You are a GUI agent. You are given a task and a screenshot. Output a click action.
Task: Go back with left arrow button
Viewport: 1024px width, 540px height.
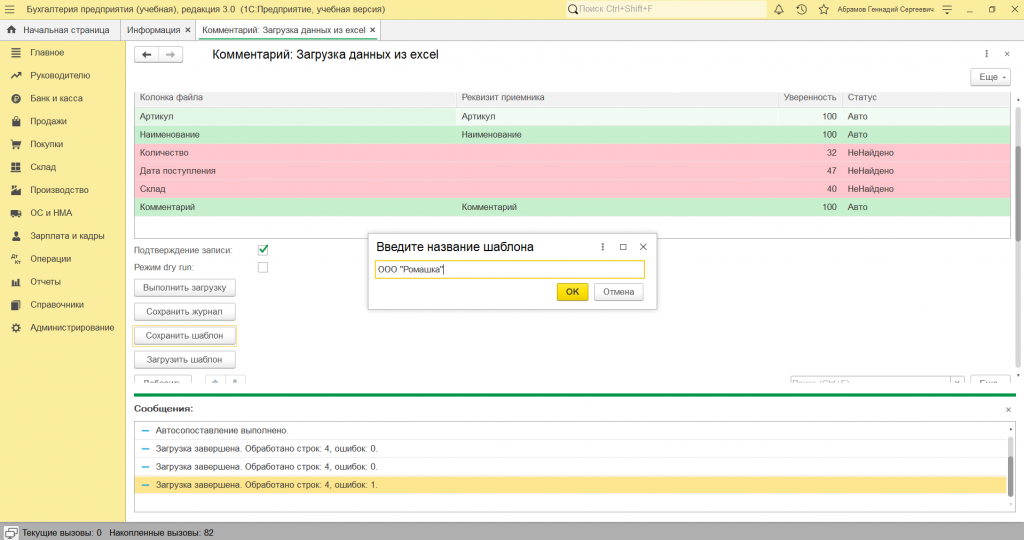(x=146, y=55)
